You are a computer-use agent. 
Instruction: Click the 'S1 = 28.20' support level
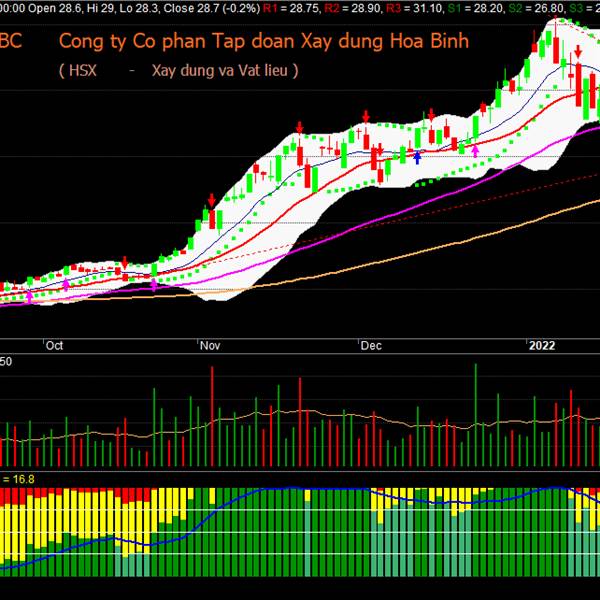pos(476,8)
